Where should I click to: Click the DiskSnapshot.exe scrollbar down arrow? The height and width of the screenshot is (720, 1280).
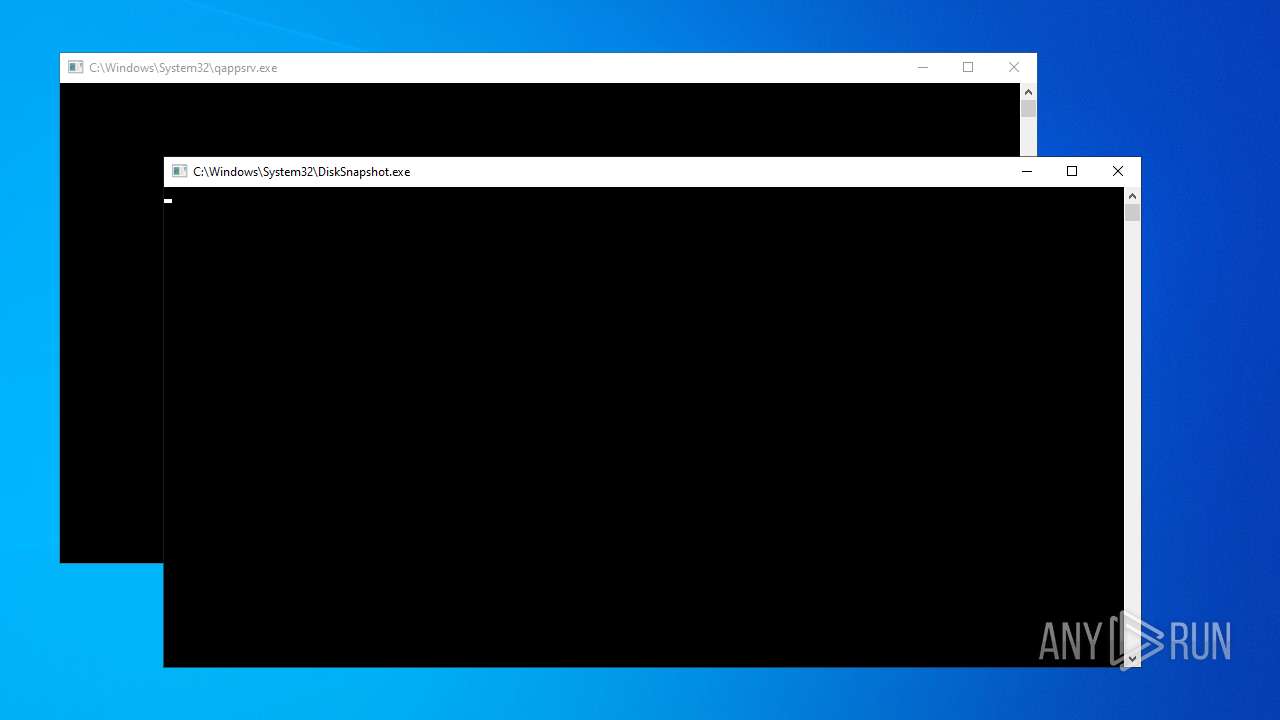1132,658
